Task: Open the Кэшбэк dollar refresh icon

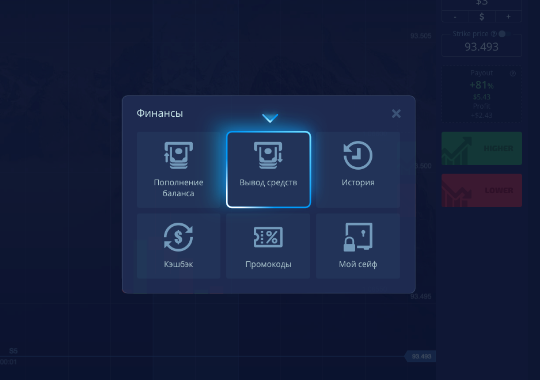Action: click(178, 237)
